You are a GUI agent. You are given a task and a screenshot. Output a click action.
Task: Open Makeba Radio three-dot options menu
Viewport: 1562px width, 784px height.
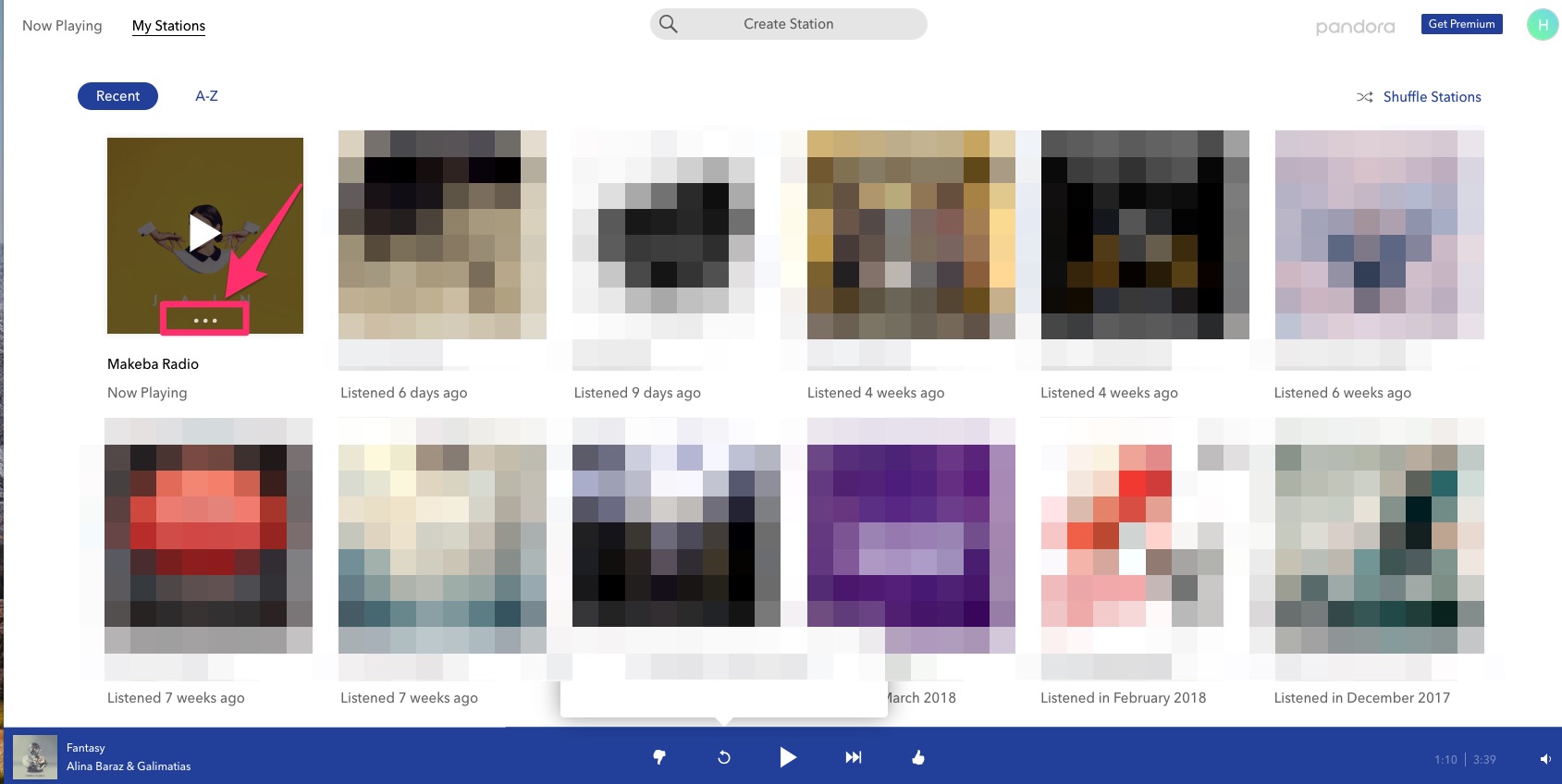(205, 320)
